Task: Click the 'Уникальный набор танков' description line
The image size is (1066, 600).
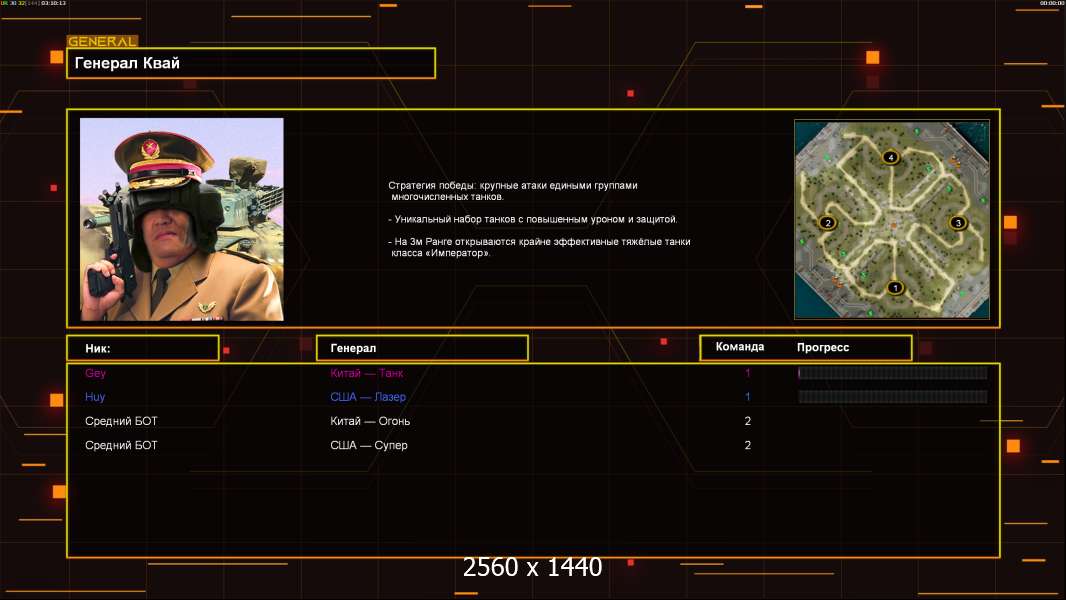Action: (x=533, y=219)
